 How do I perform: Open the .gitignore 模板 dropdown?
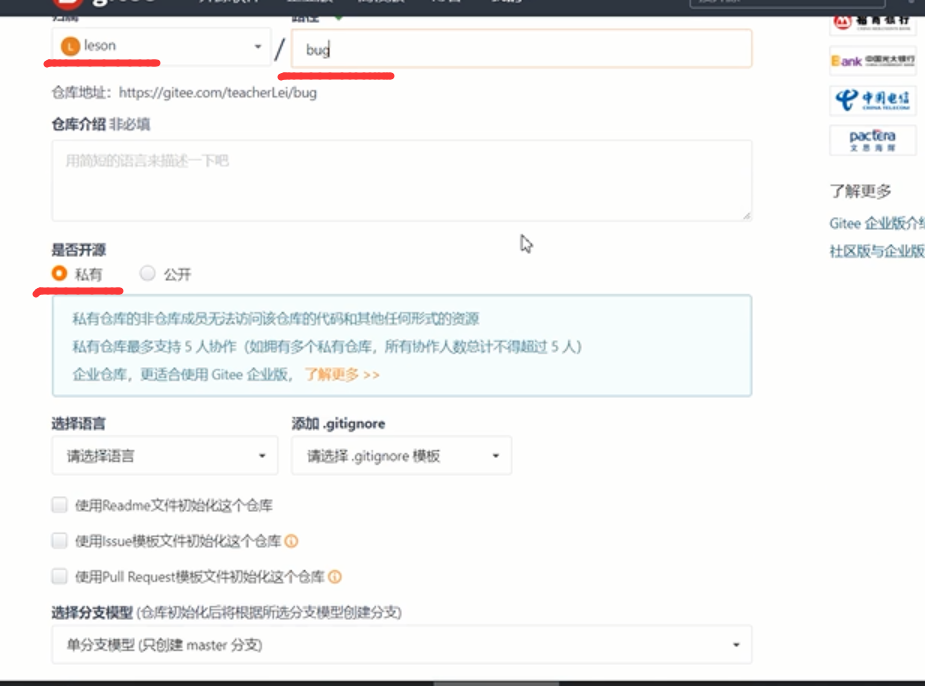click(x=401, y=455)
